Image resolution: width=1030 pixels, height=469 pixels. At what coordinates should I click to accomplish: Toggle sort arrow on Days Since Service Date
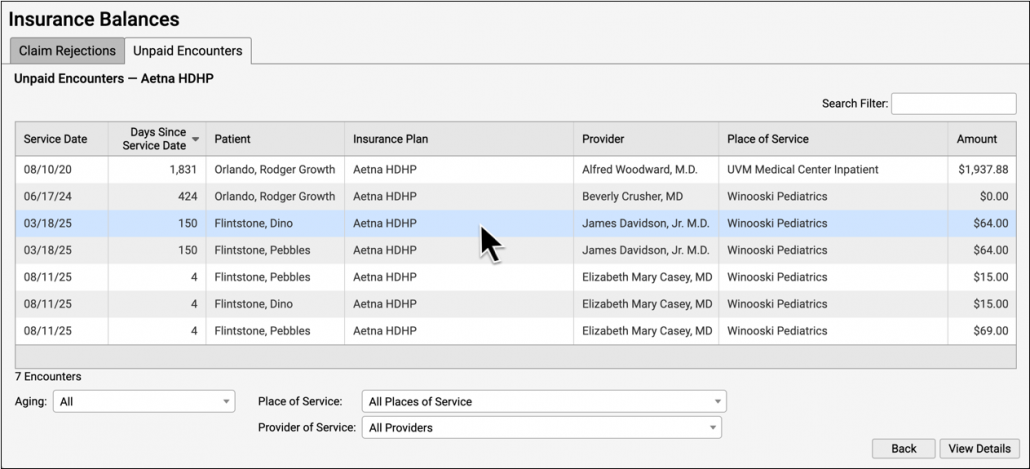196,139
